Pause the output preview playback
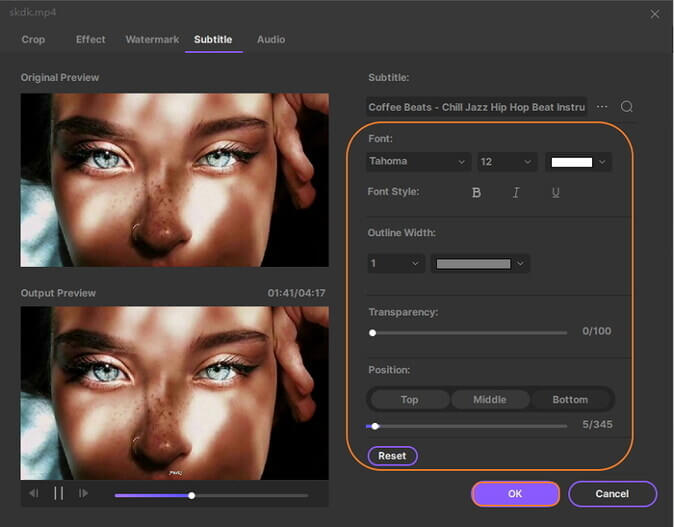Screen dimensions: 674x527 58,493
